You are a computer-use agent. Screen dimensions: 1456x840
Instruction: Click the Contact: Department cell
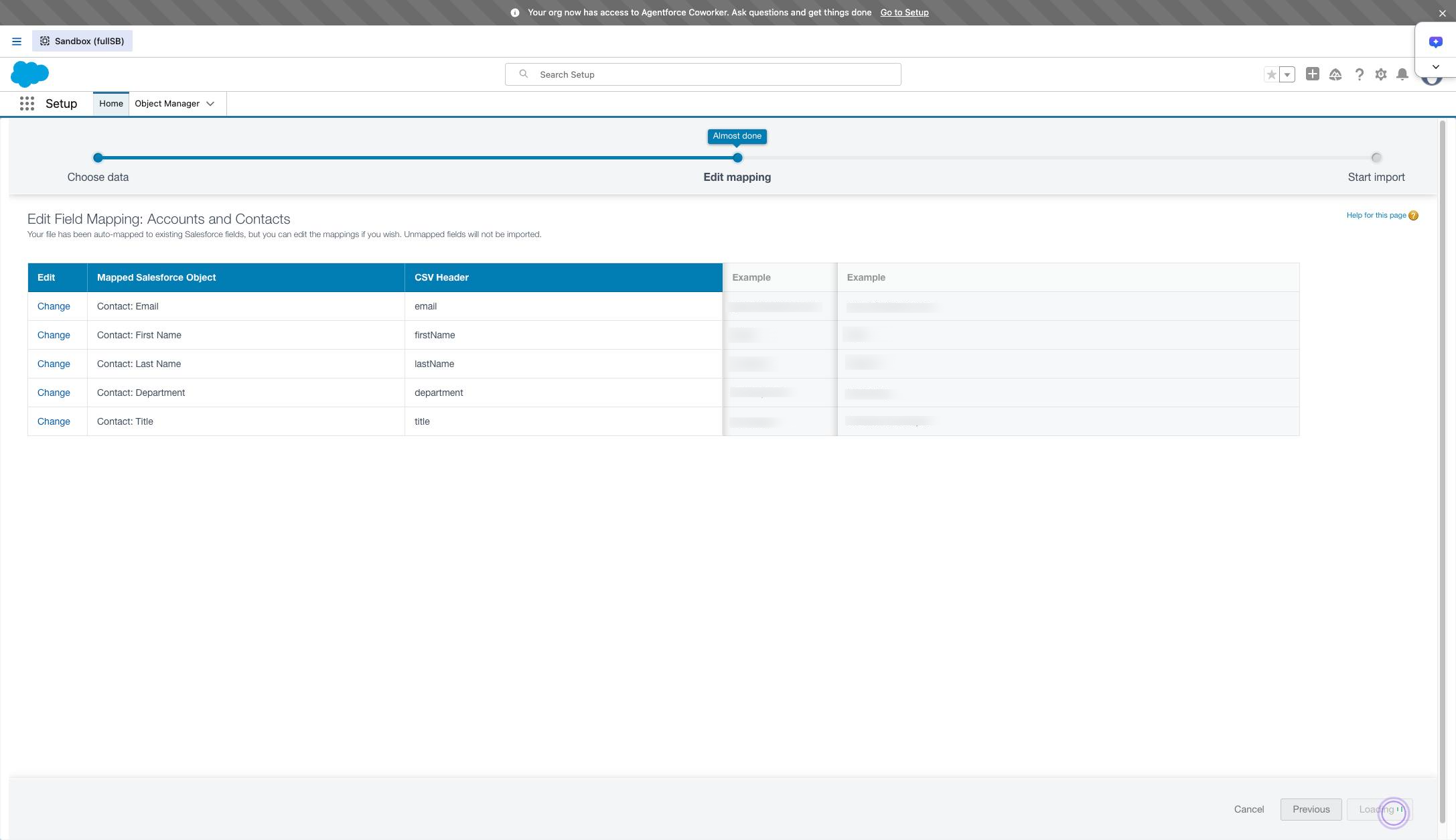(x=246, y=393)
